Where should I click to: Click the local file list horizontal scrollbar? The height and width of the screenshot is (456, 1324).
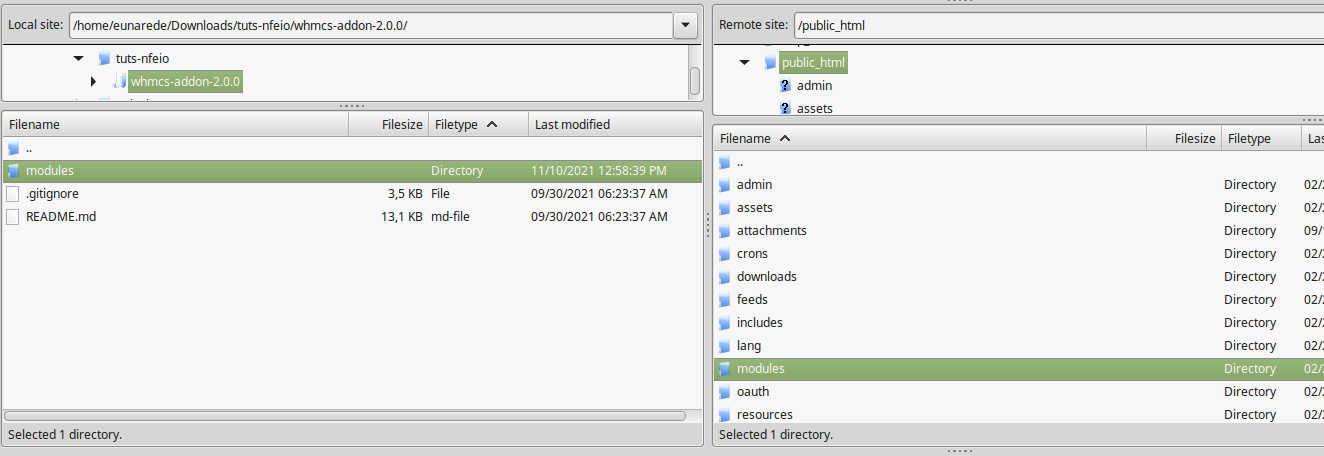point(344,415)
